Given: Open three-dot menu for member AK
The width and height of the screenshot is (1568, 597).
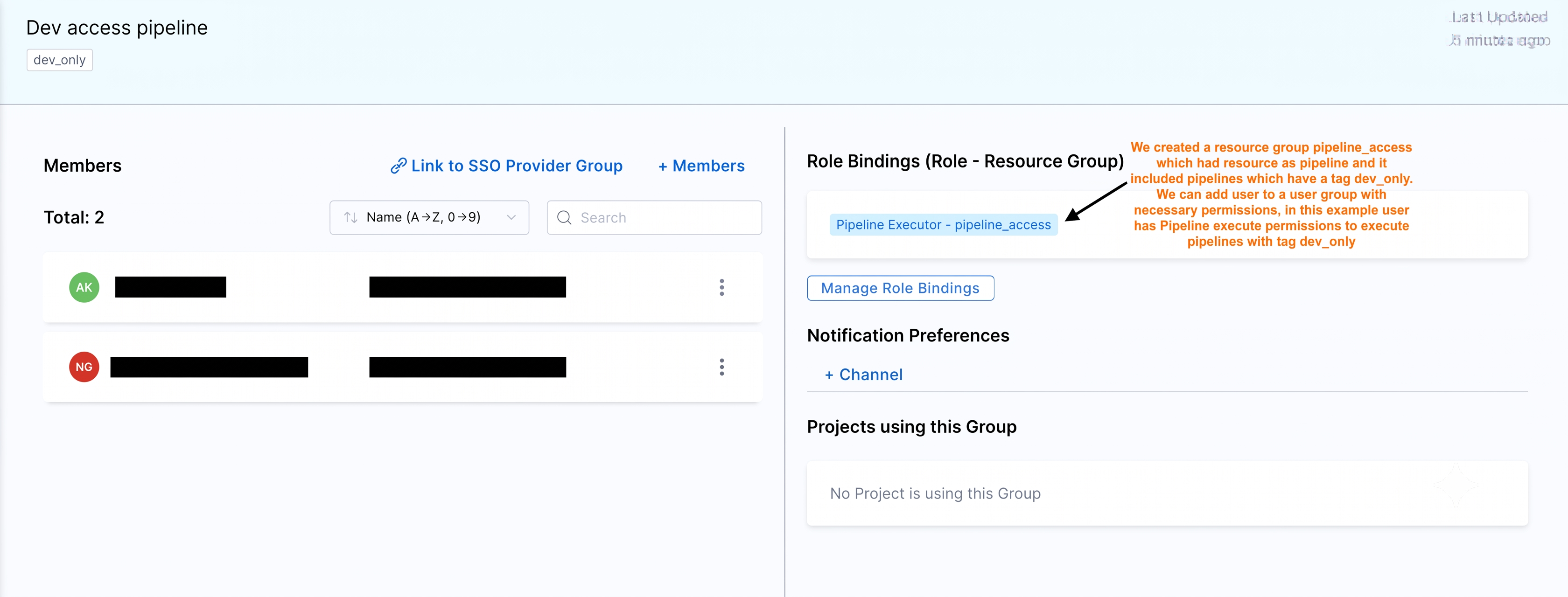Looking at the screenshot, I should pyautogui.click(x=721, y=287).
